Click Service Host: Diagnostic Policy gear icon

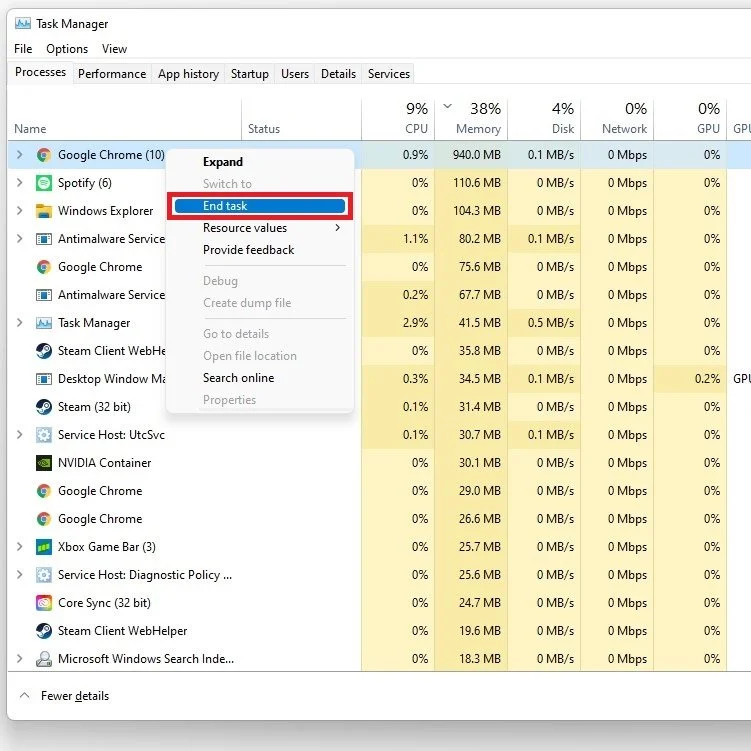point(44,575)
